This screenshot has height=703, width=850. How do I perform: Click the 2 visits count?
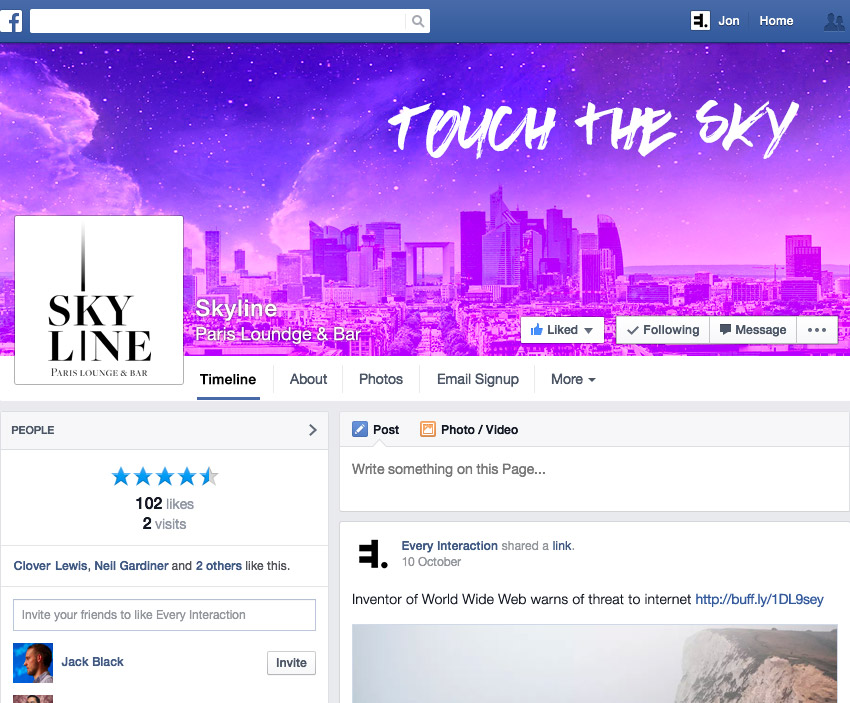[164, 524]
